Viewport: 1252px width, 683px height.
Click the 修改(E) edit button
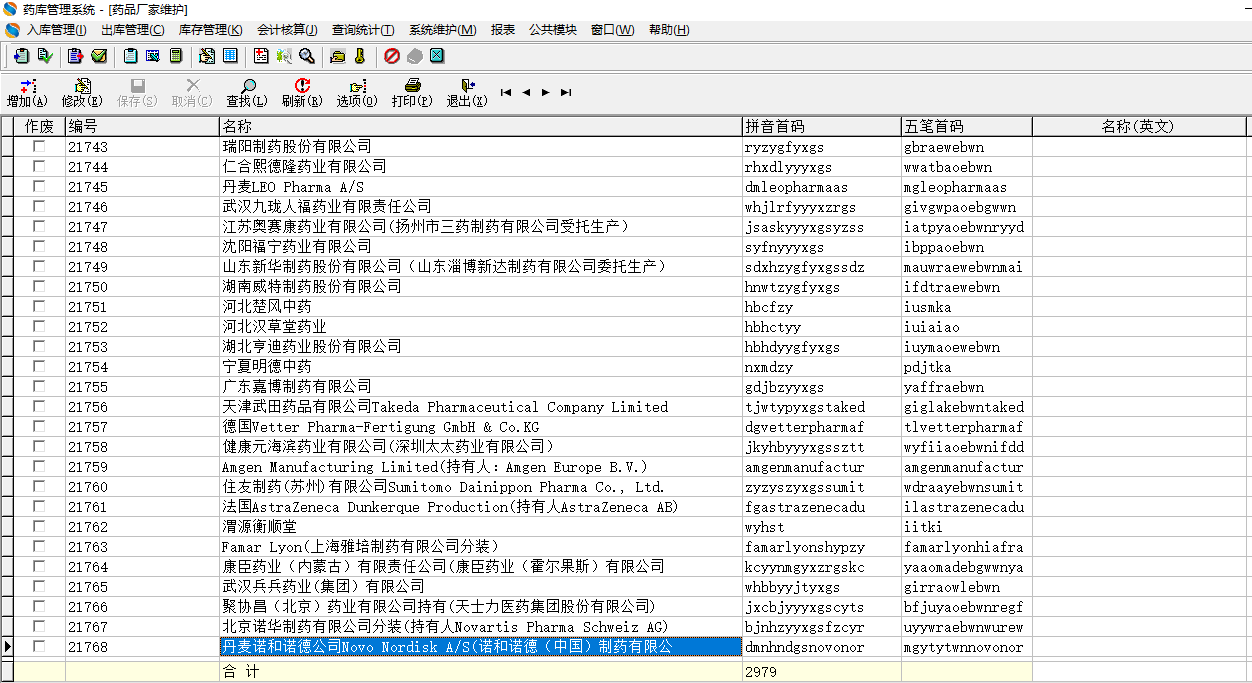[82, 93]
